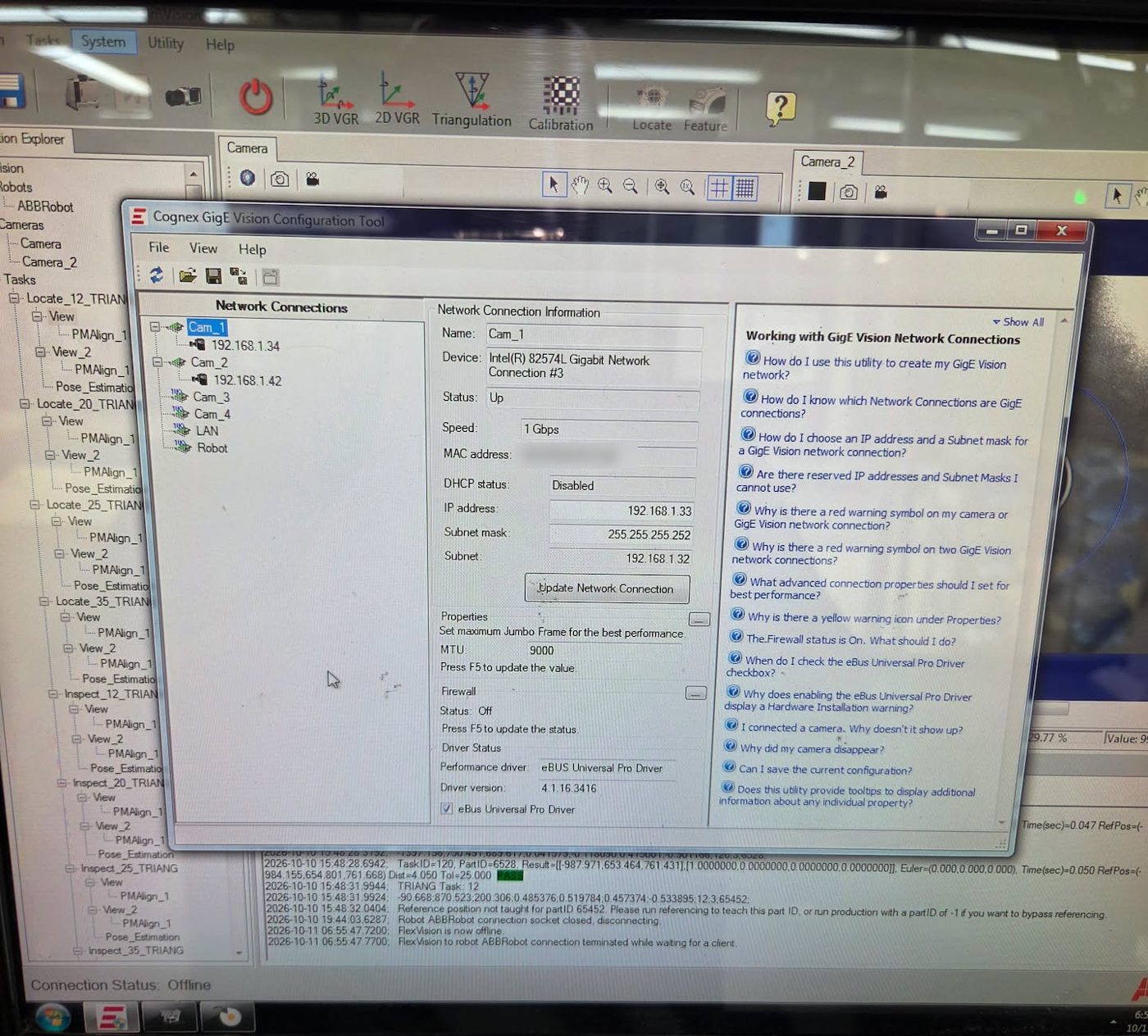Select Camera_2 in explorer tree
The image size is (1148, 1036).
tap(49, 261)
